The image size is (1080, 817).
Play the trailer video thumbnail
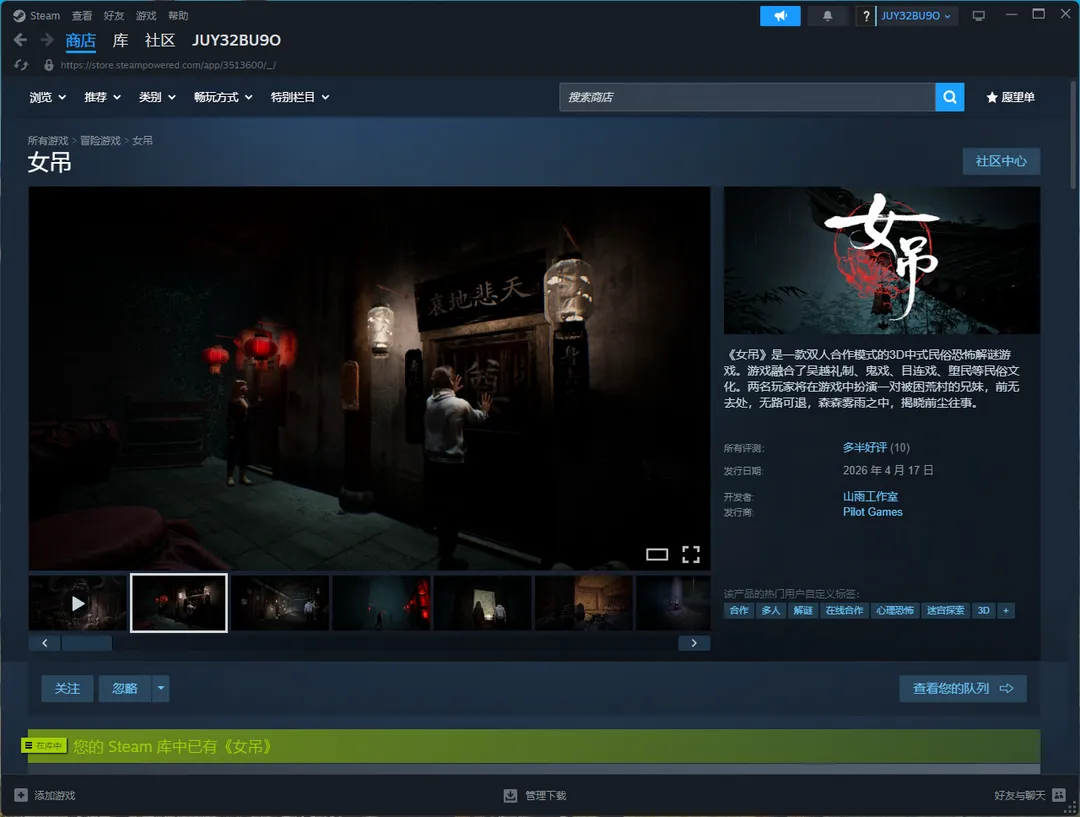[78, 603]
